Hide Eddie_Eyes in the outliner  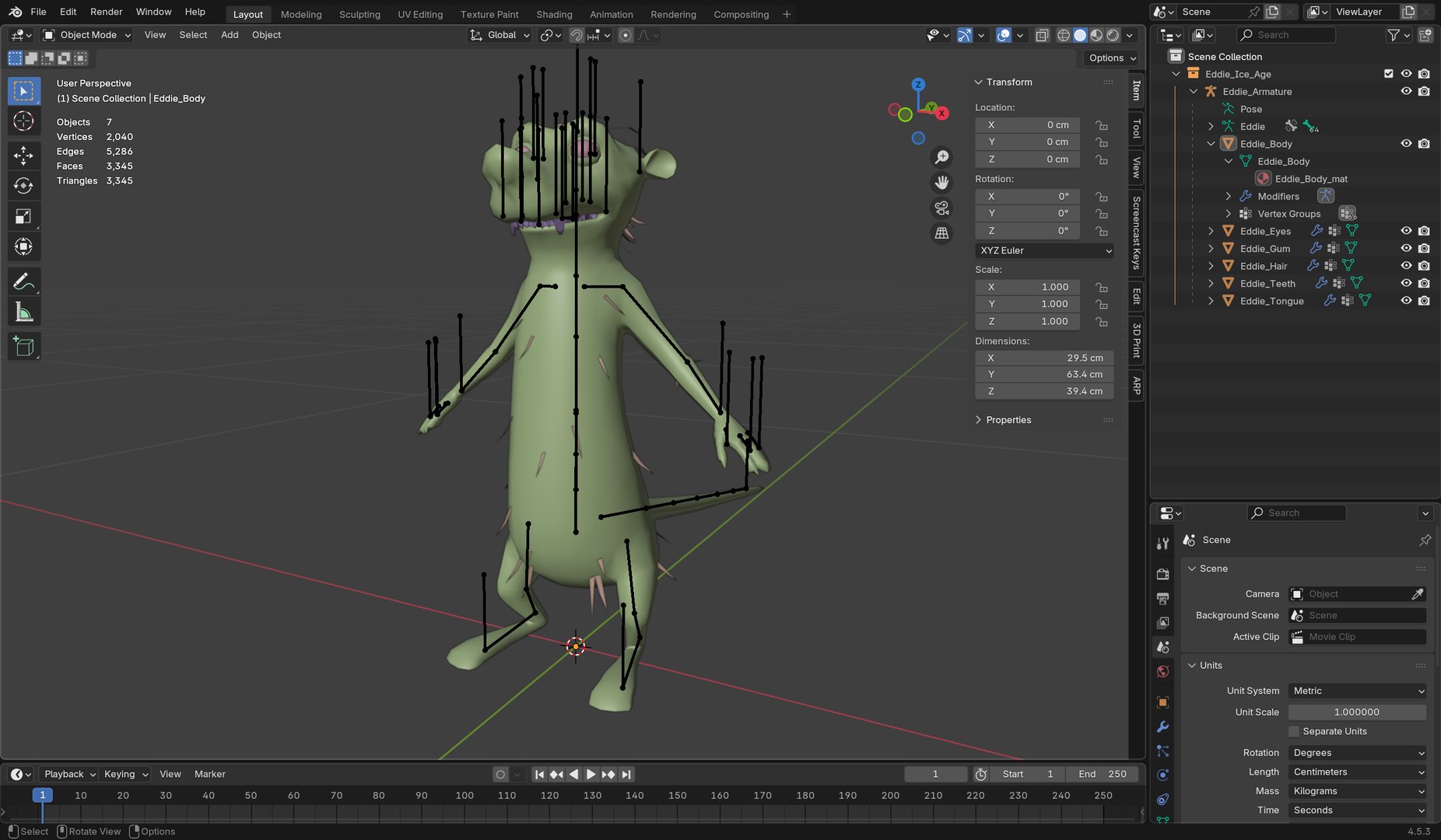point(1406,231)
